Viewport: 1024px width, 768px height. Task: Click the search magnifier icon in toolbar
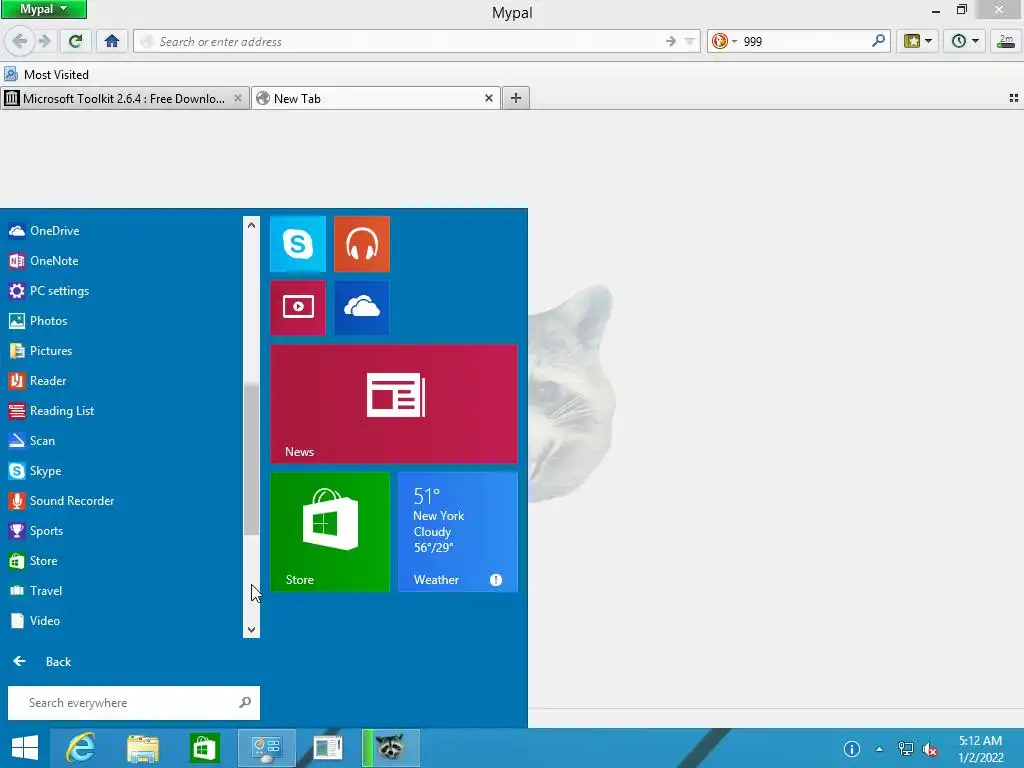tap(878, 41)
